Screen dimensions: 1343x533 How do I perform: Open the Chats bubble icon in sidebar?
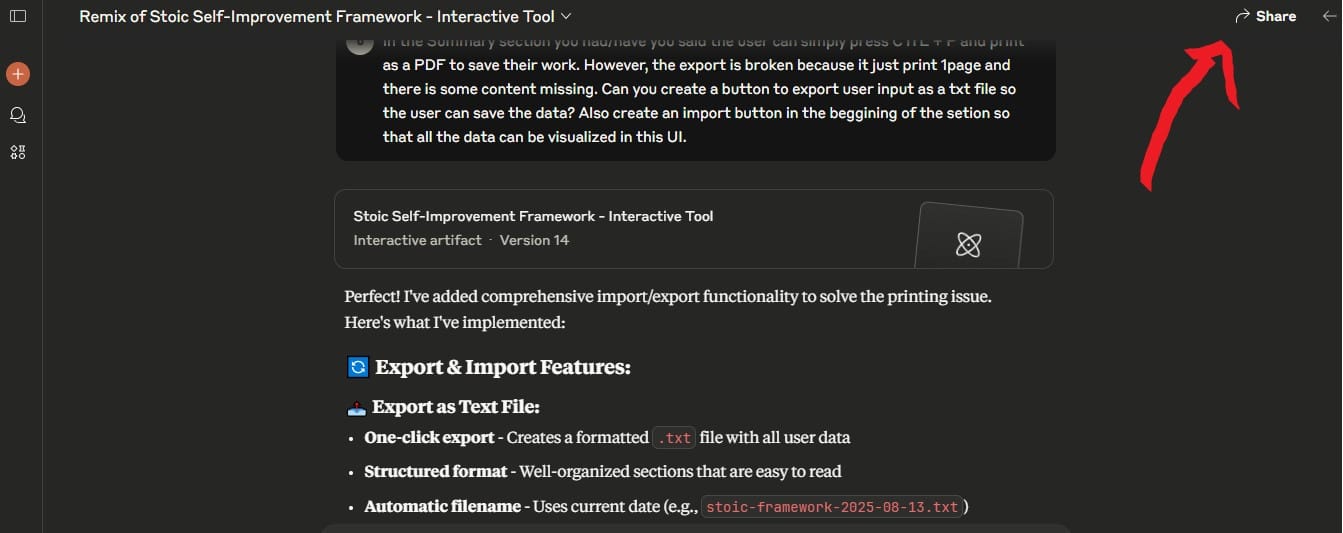point(17,115)
